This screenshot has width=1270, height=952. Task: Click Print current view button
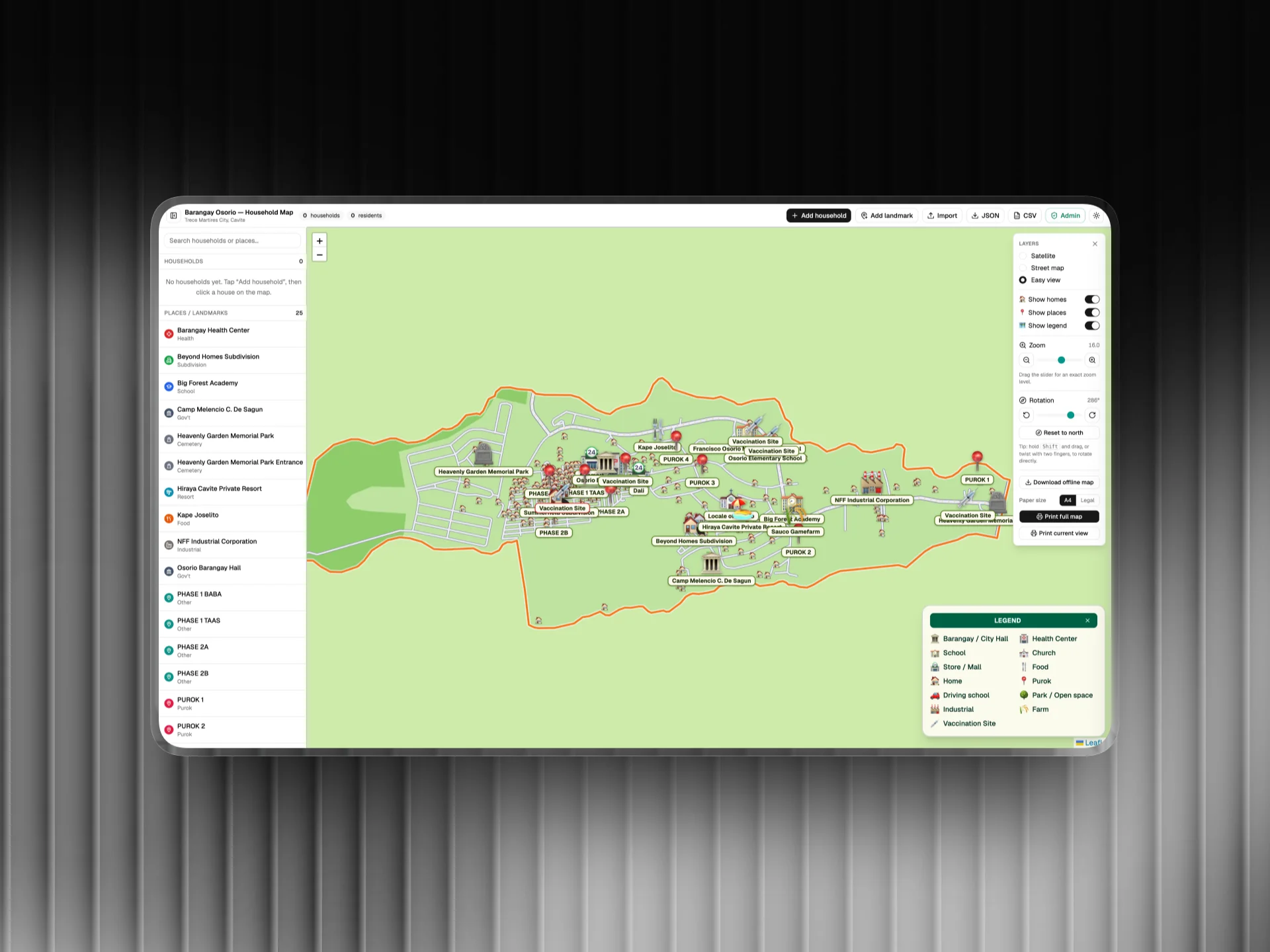click(x=1059, y=534)
